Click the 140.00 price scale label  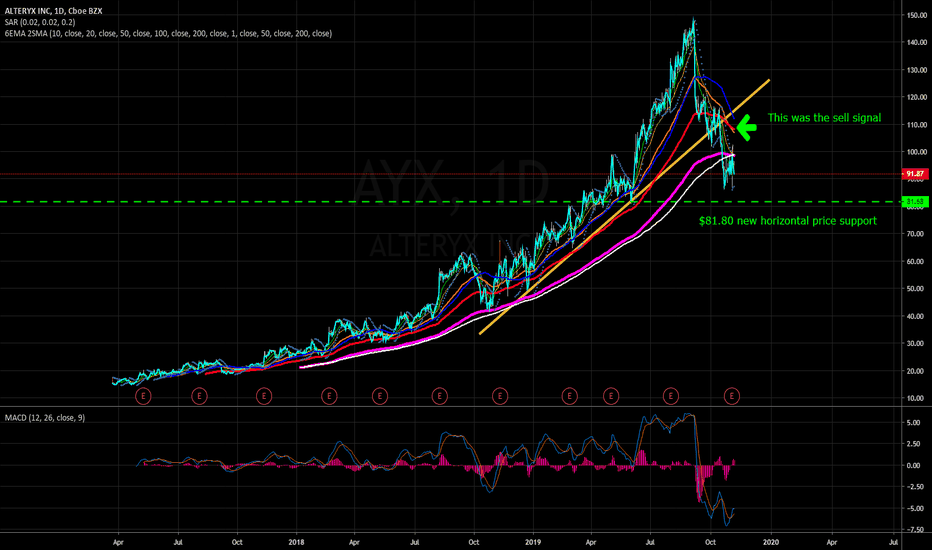click(x=917, y=43)
